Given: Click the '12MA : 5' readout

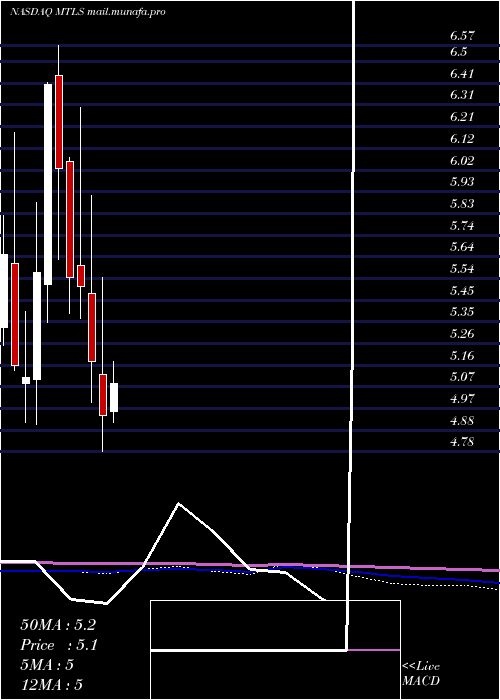Looking at the screenshot, I should tap(52, 685).
